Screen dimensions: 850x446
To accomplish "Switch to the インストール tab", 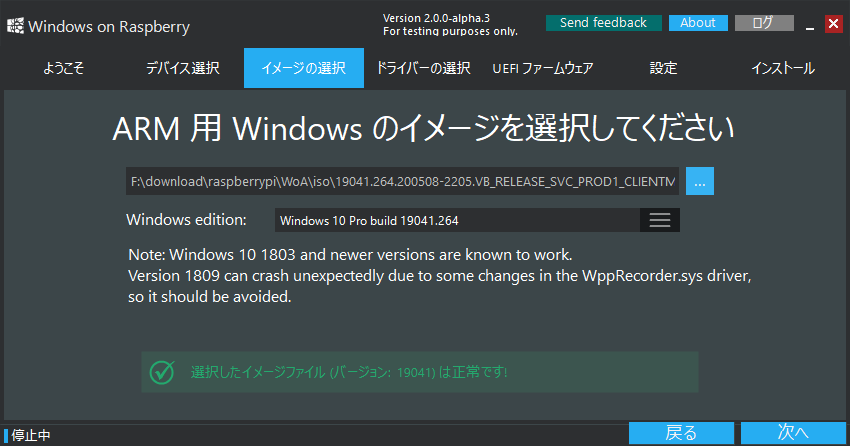I will coord(783,68).
